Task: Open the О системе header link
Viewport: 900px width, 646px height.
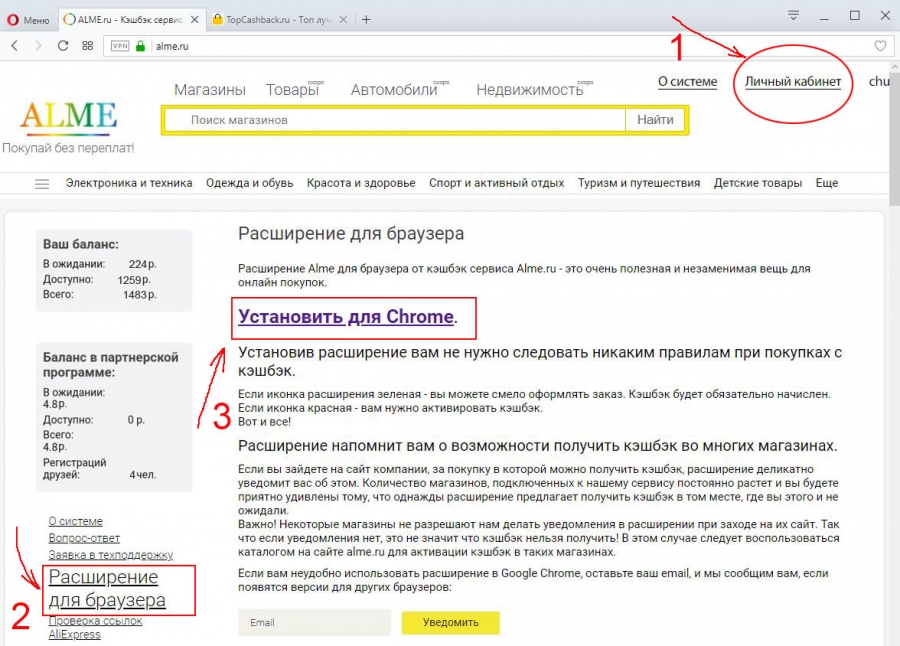Action: pos(687,82)
